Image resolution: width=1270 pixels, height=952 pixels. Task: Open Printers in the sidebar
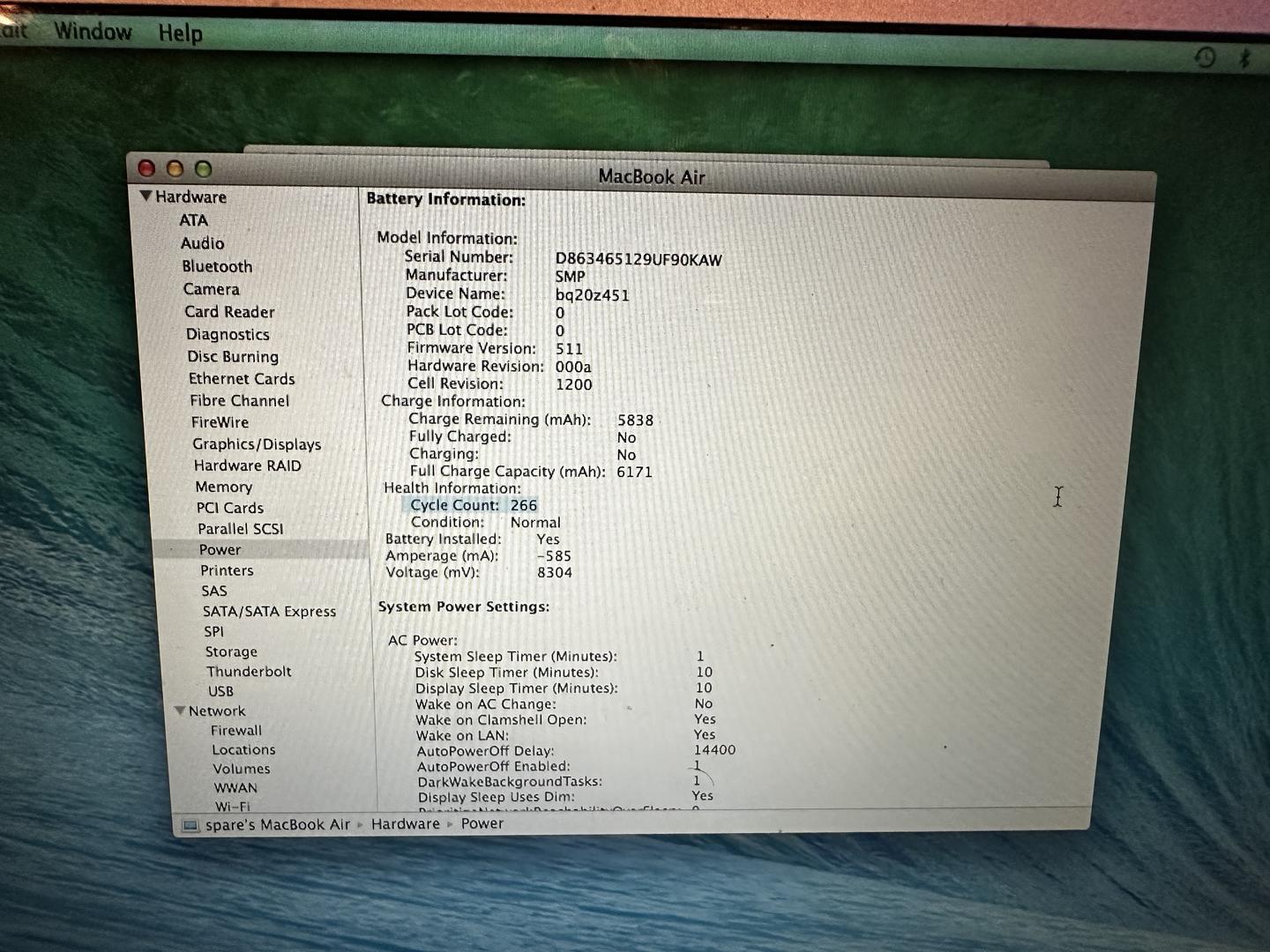pos(227,570)
